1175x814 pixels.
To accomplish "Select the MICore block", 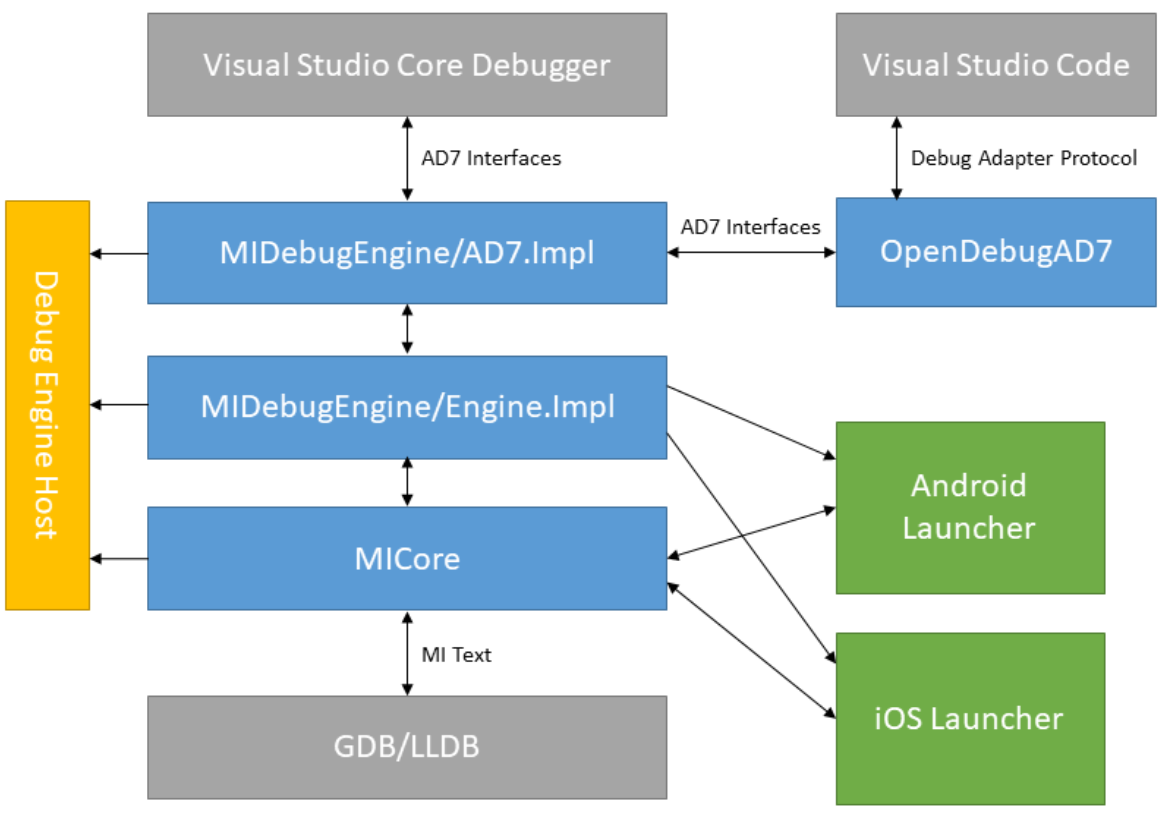I will (407, 558).
